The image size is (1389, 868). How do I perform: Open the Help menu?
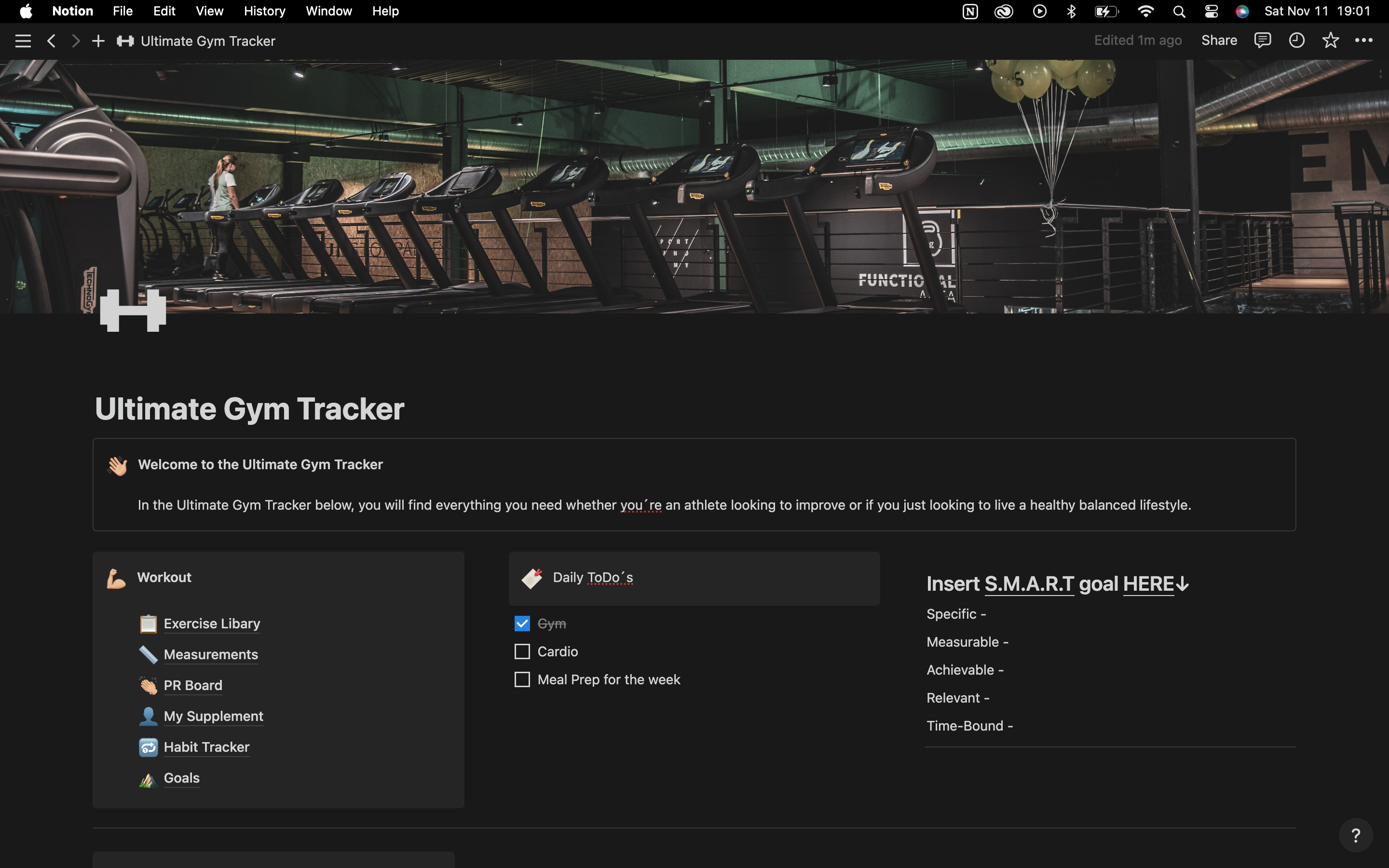(x=385, y=12)
